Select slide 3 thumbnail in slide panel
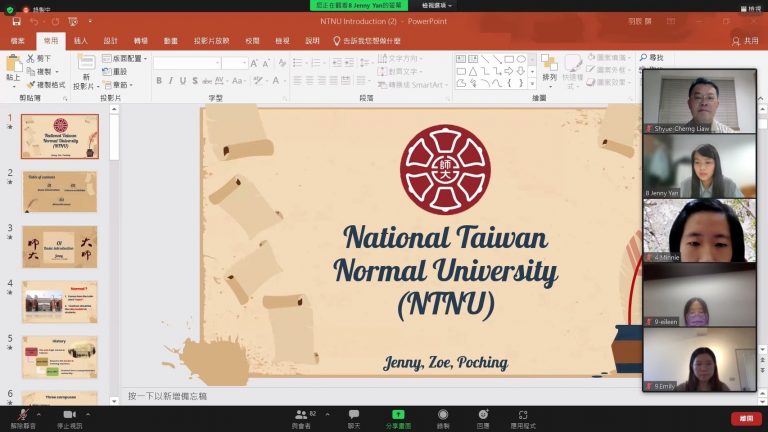The width and height of the screenshot is (768, 432). (59, 245)
